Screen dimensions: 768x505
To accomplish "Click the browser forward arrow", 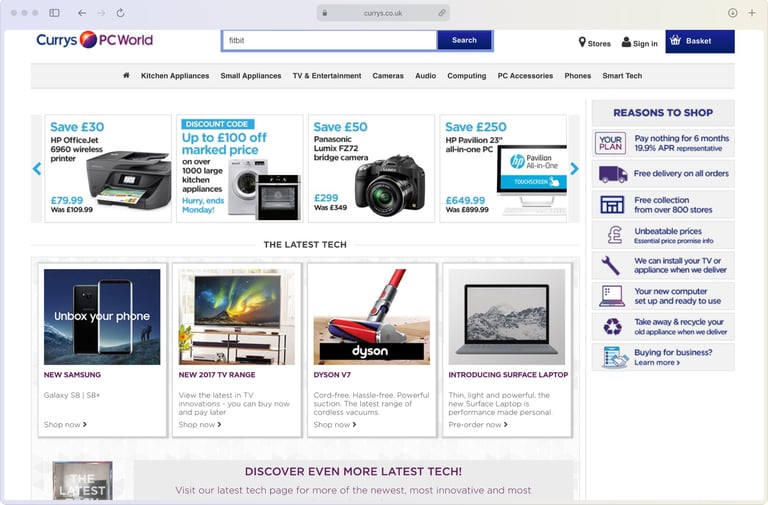I will click(x=101, y=13).
